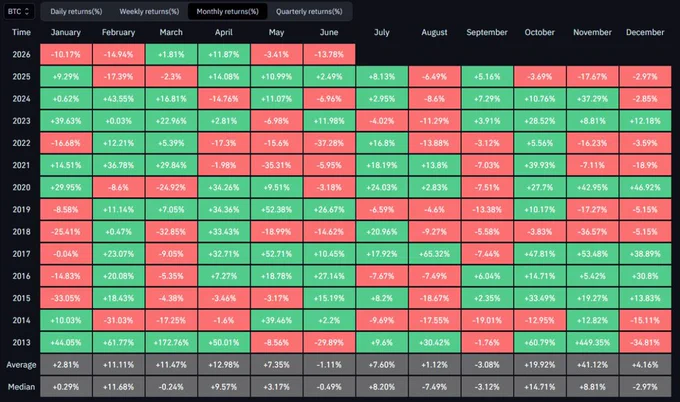The image size is (680, 402).
Task: Select the 2026 row label
Action: [21, 54]
